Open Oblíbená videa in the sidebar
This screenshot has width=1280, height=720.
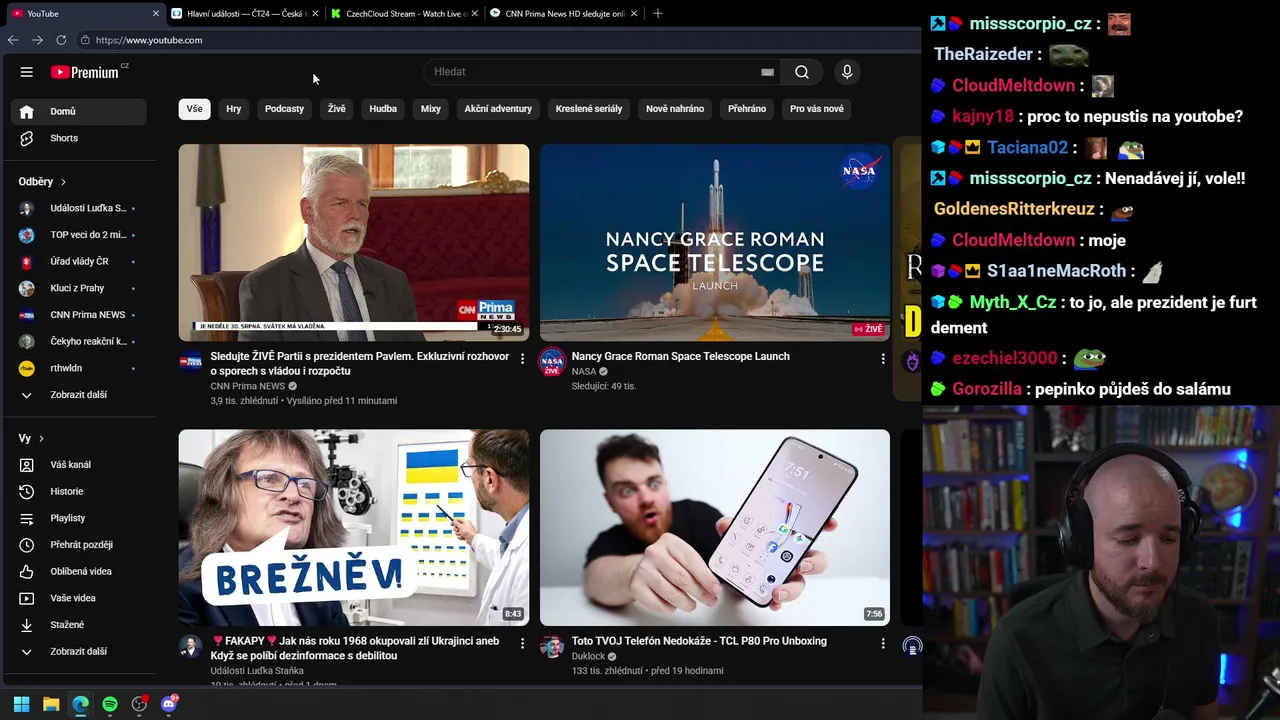tap(79, 571)
